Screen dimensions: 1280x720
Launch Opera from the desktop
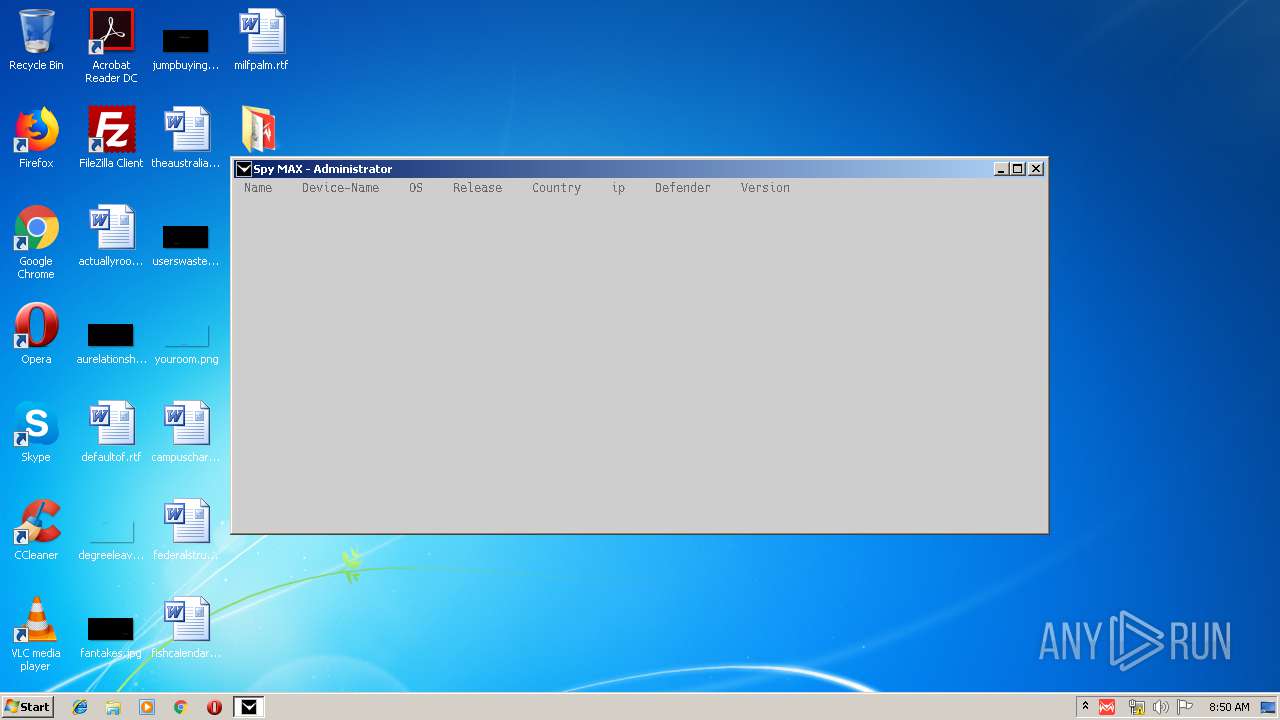coord(36,334)
